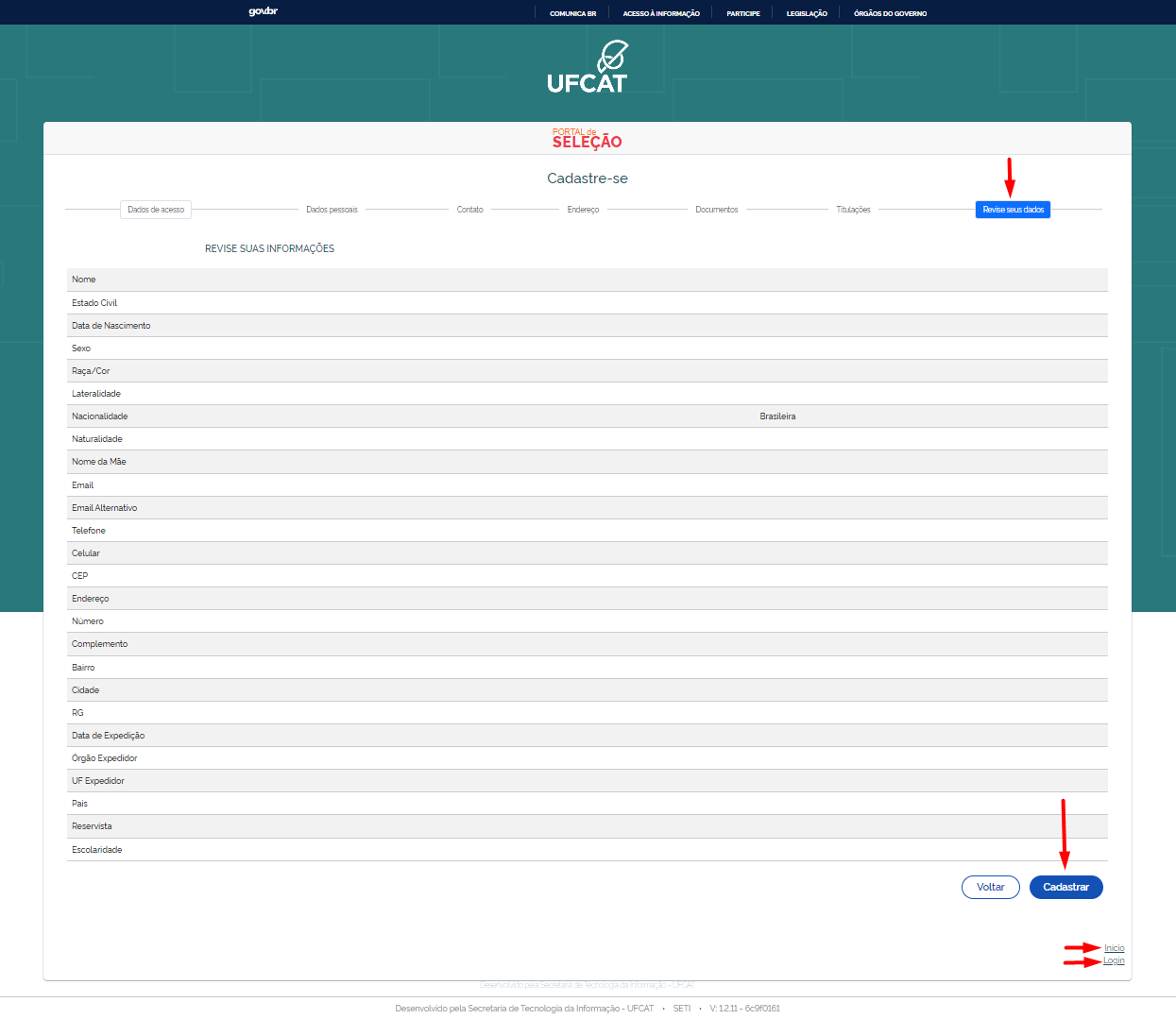This screenshot has width=1176, height=1019.
Task: Open the Titulações step
Action: click(853, 210)
